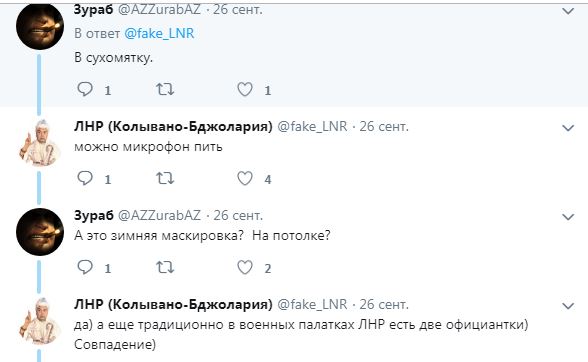Click Зураб's avatar on "В сухомятку." tweet
Viewport: 588px width, 362px height.
point(40,26)
